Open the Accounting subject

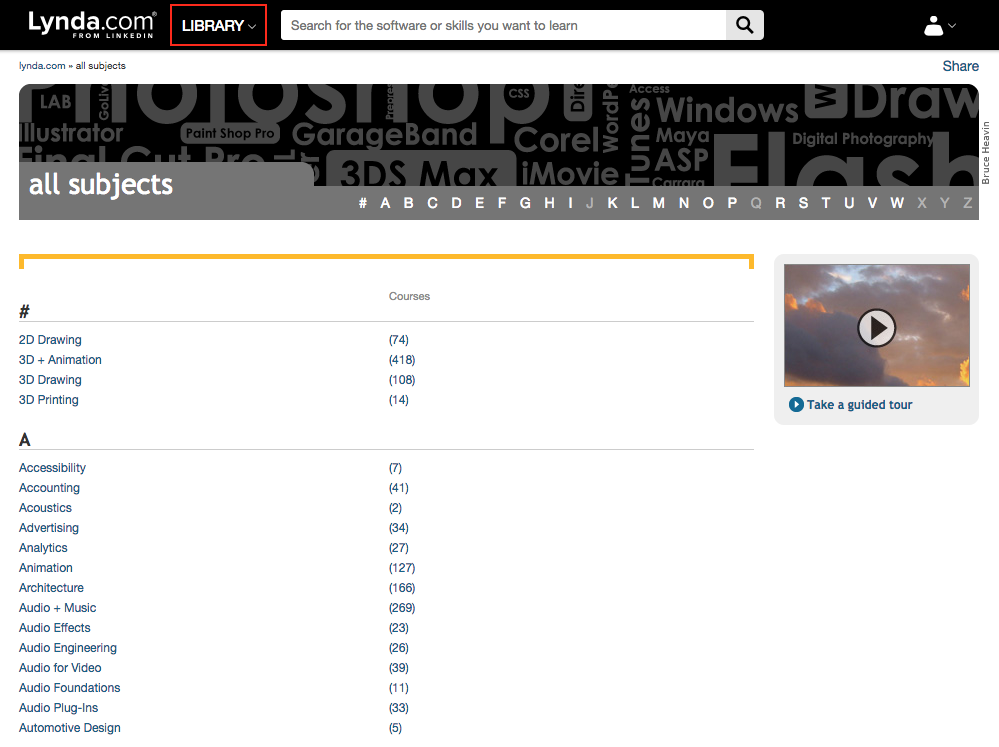click(49, 488)
